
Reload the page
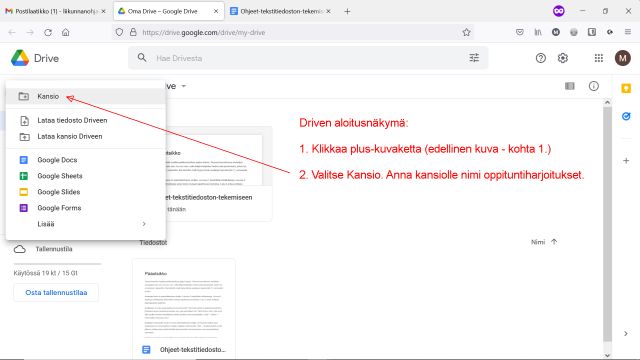pyautogui.click(x=48, y=32)
